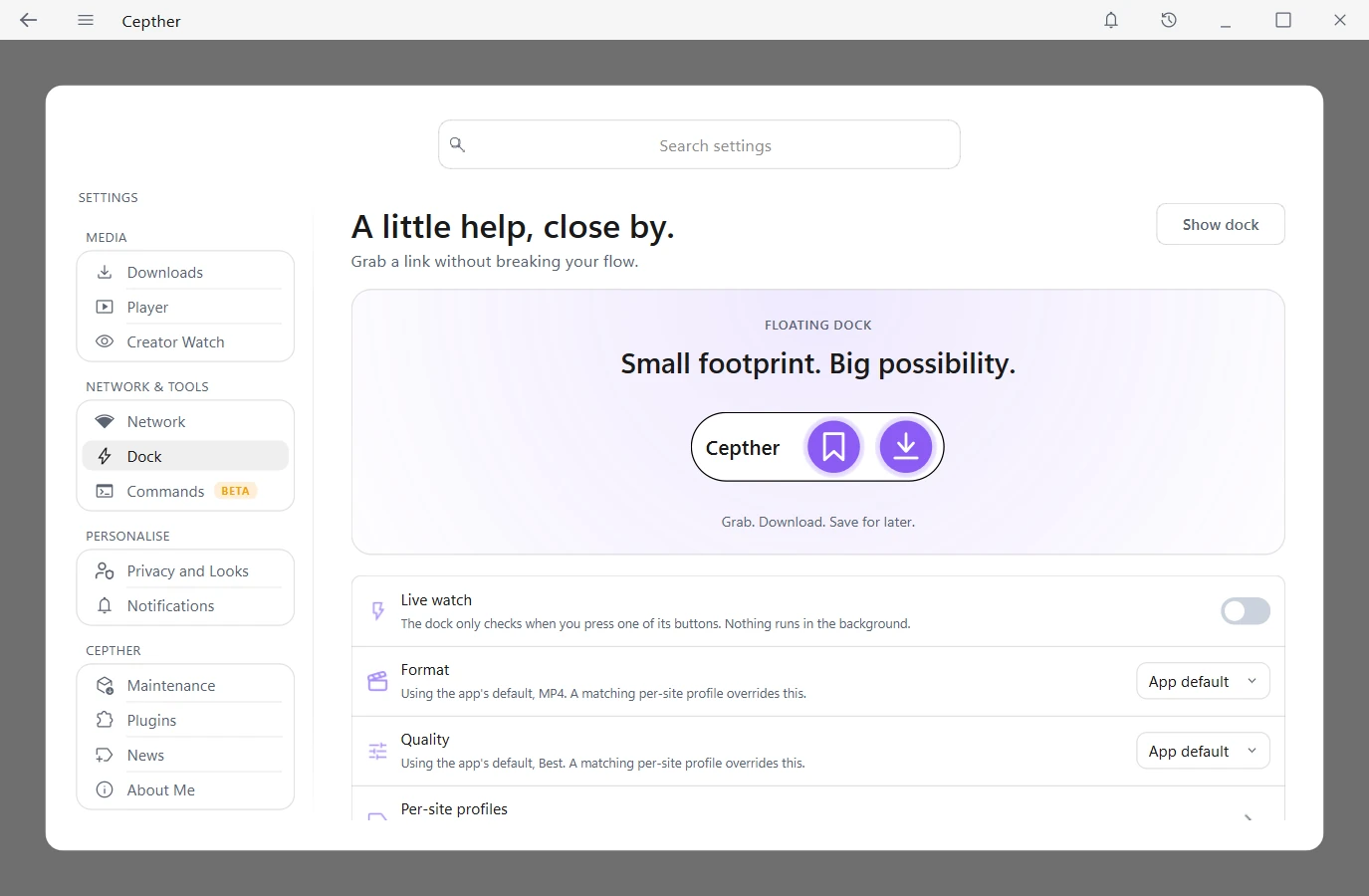Click the Live watch lightning icon
This screenshot has height=896, width=1369.
(x=377, y=611)
